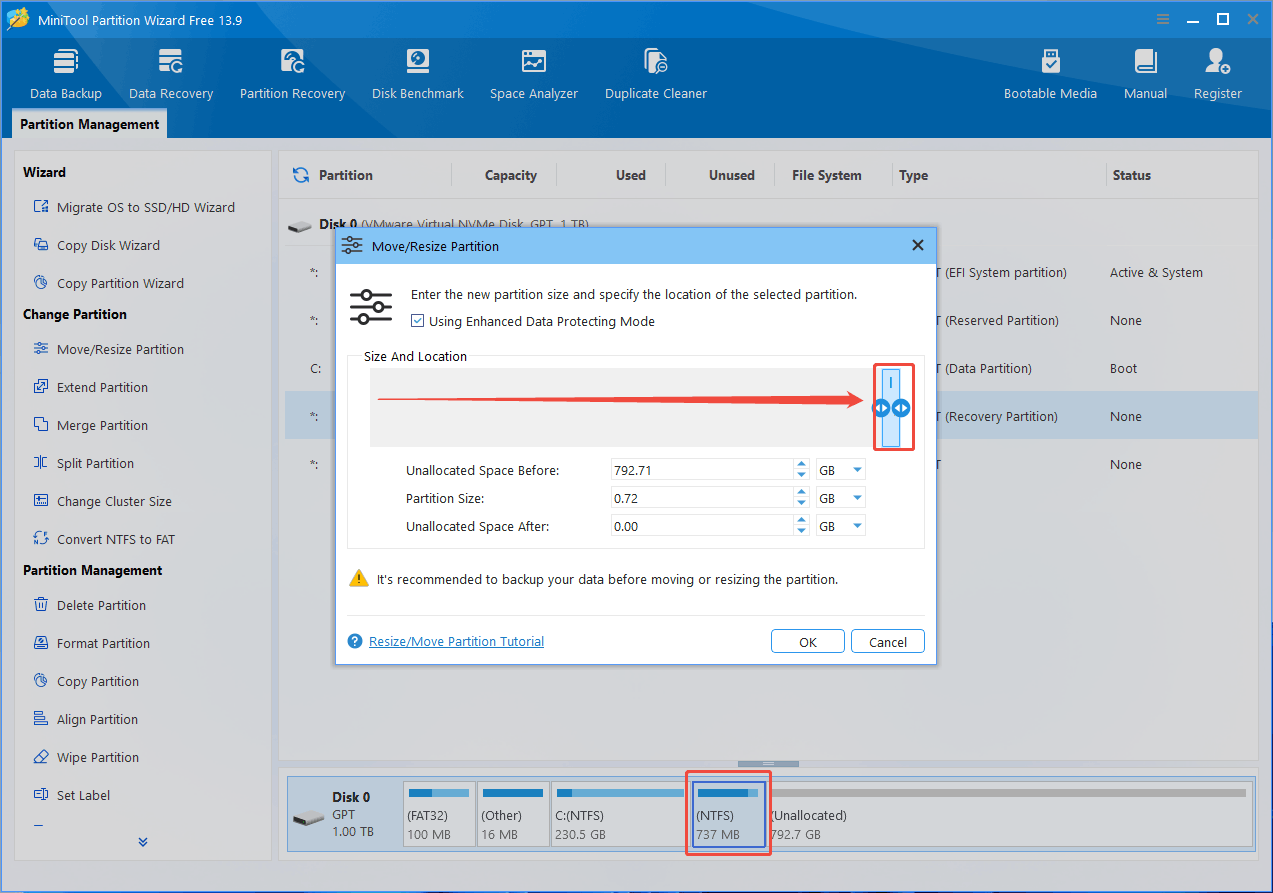Click the refresh icon beside Partition header
Screen dimensions: 1273x893
click(300, 175)
